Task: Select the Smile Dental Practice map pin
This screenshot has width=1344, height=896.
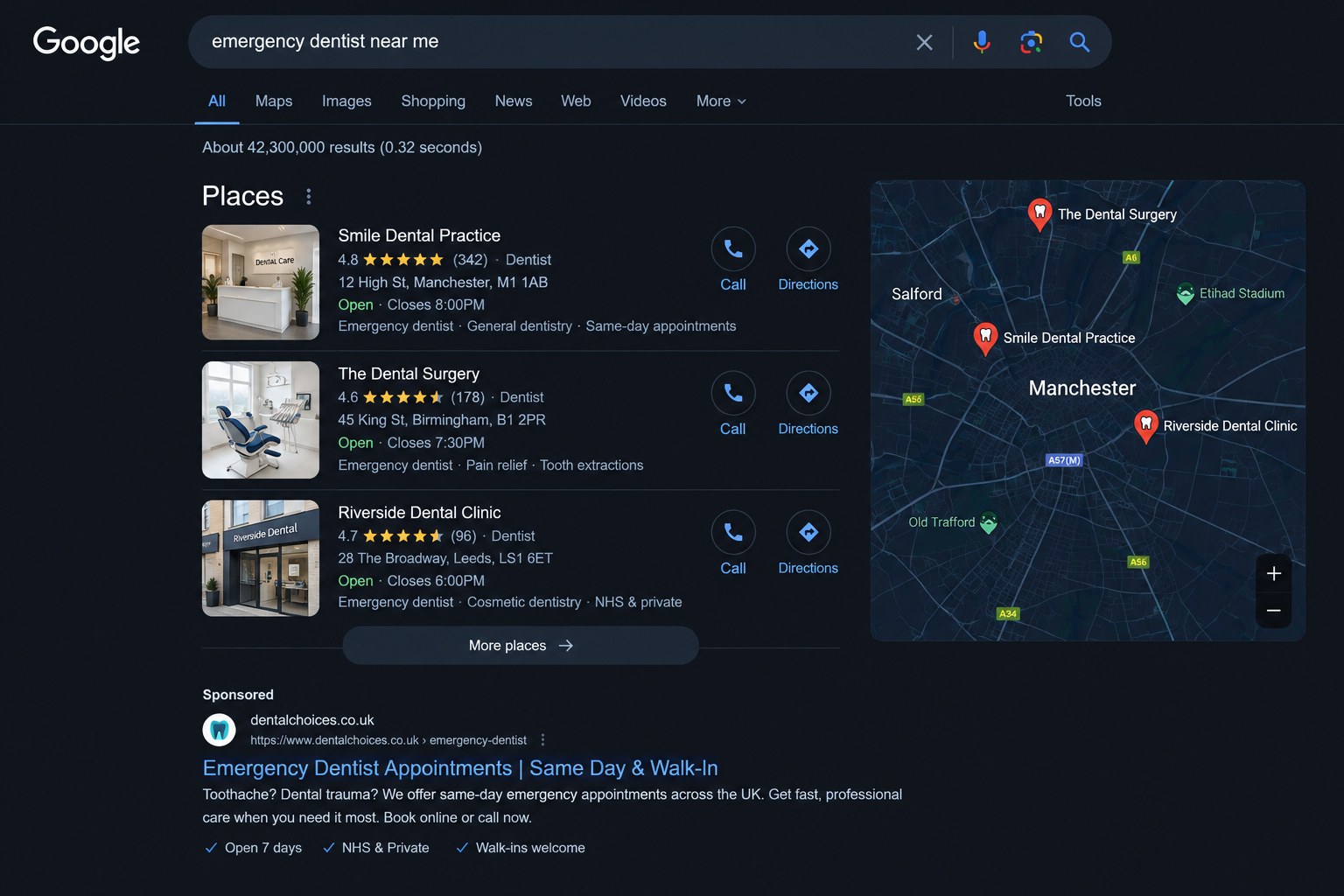Action: click(985, 337)
